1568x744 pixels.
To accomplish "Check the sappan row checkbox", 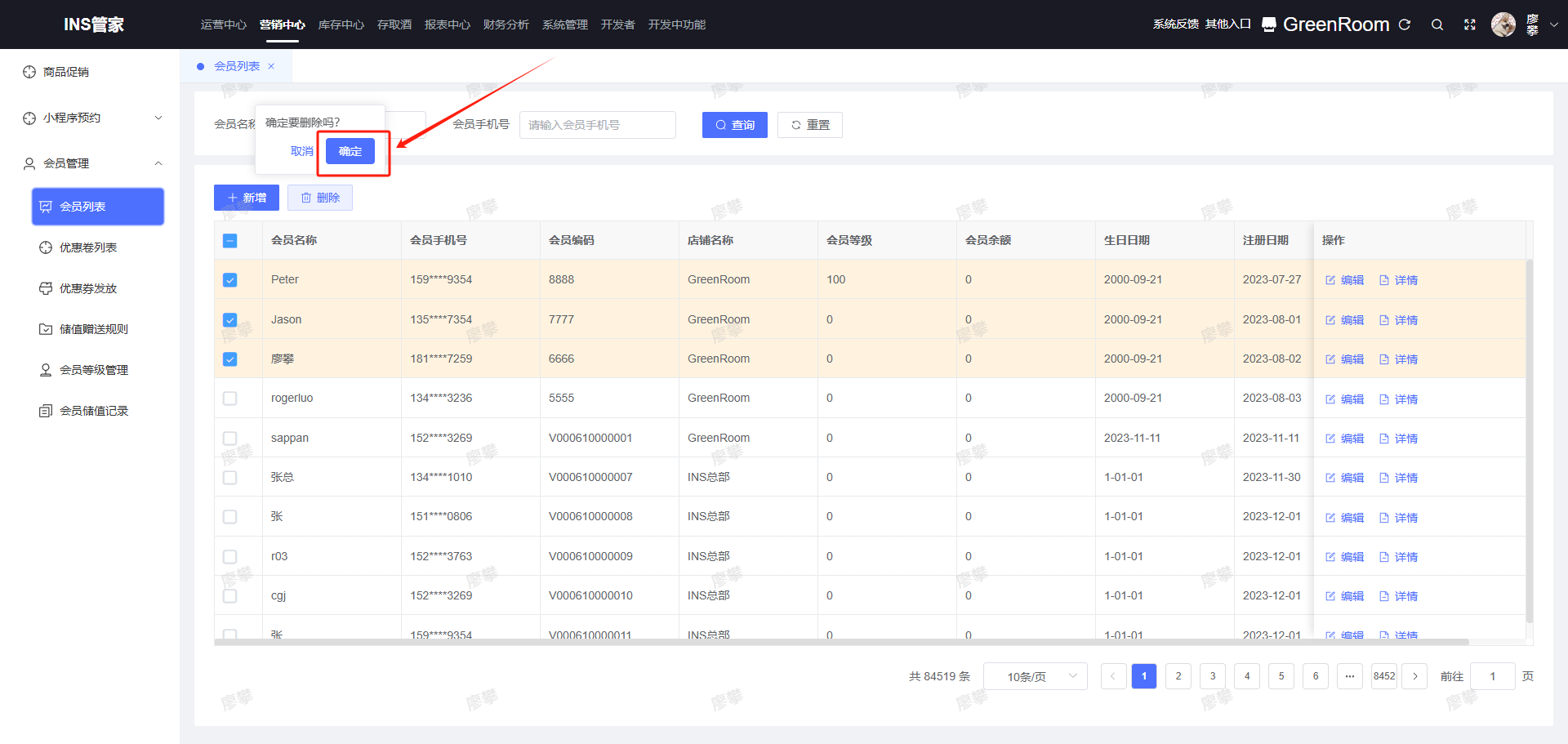I will [230, 439].
